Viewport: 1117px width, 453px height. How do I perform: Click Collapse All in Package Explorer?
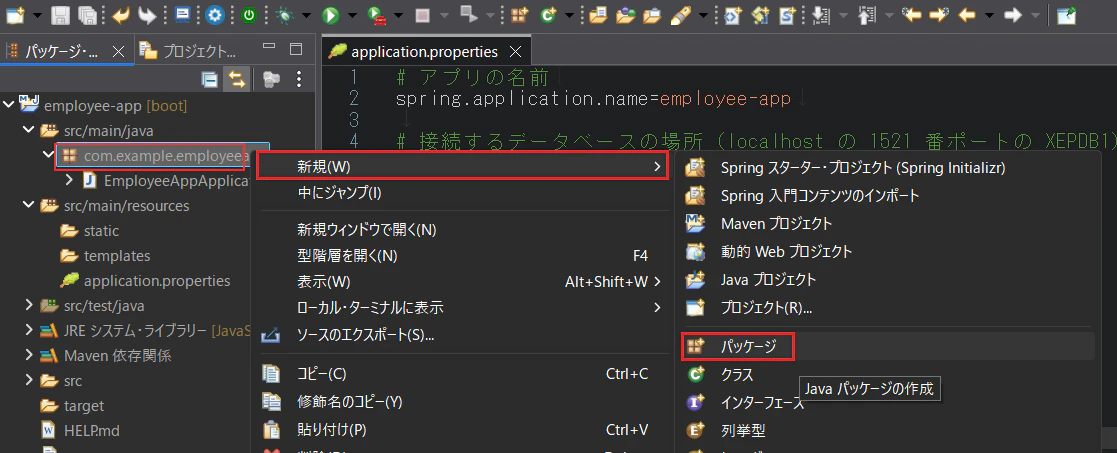tap(210, 79)
